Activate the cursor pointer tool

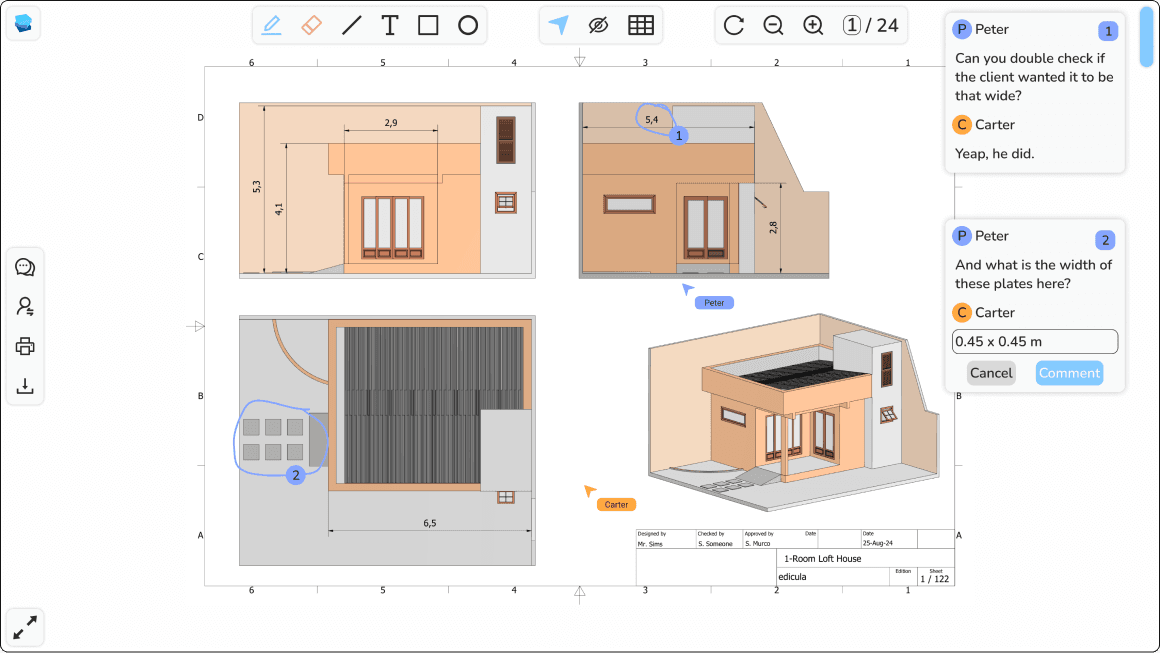[559, 25]
